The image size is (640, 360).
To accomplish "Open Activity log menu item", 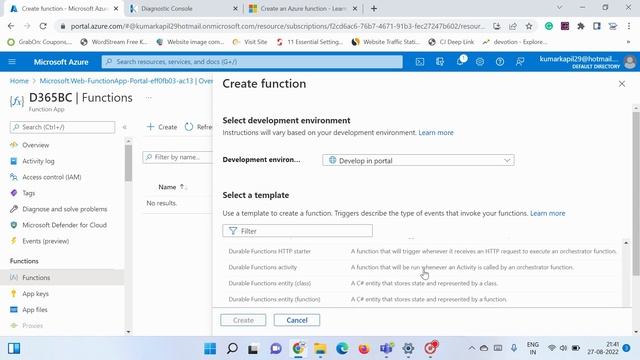I will pos(38,161).
